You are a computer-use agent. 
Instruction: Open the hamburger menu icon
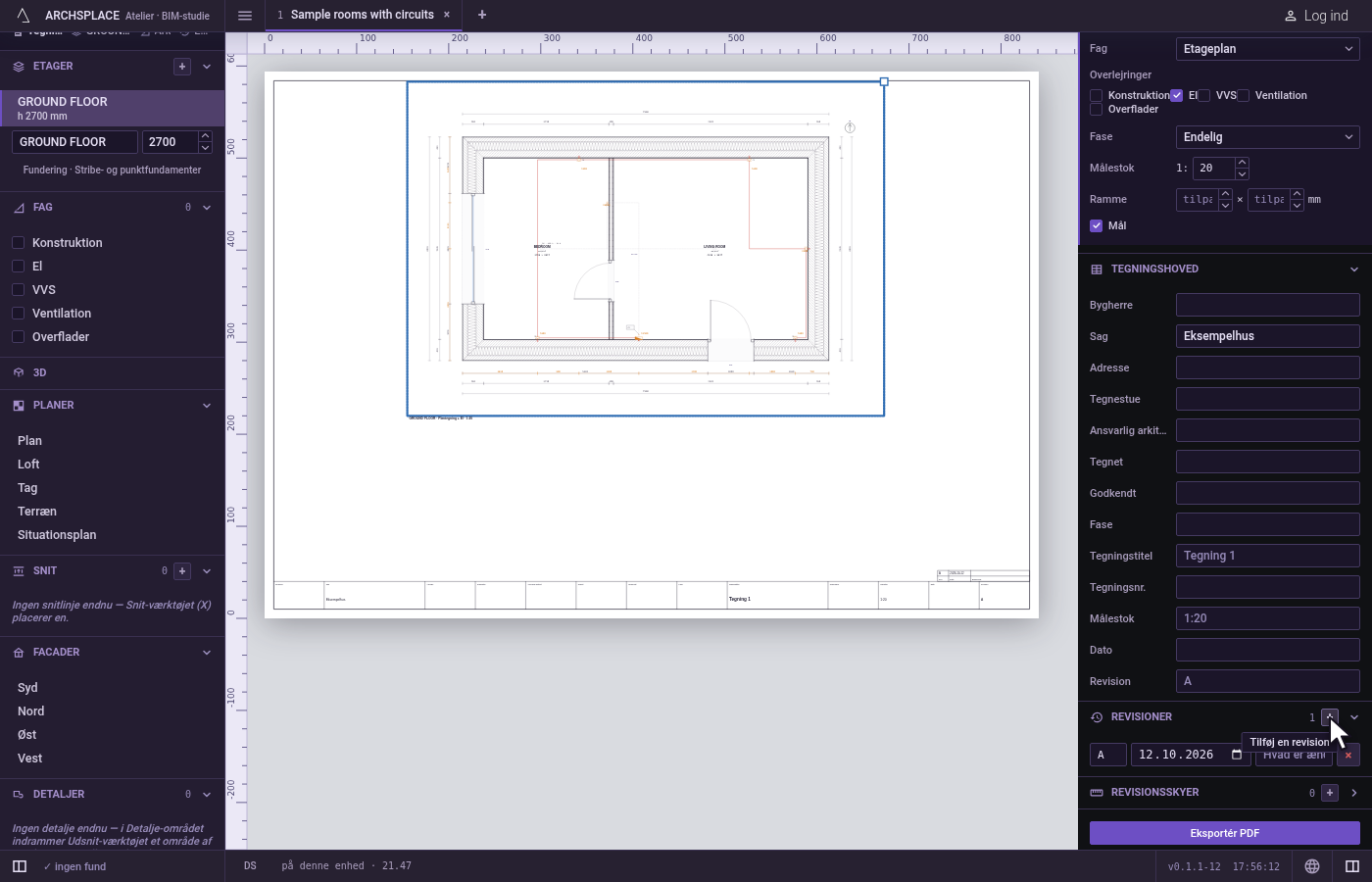coord(245,15)
